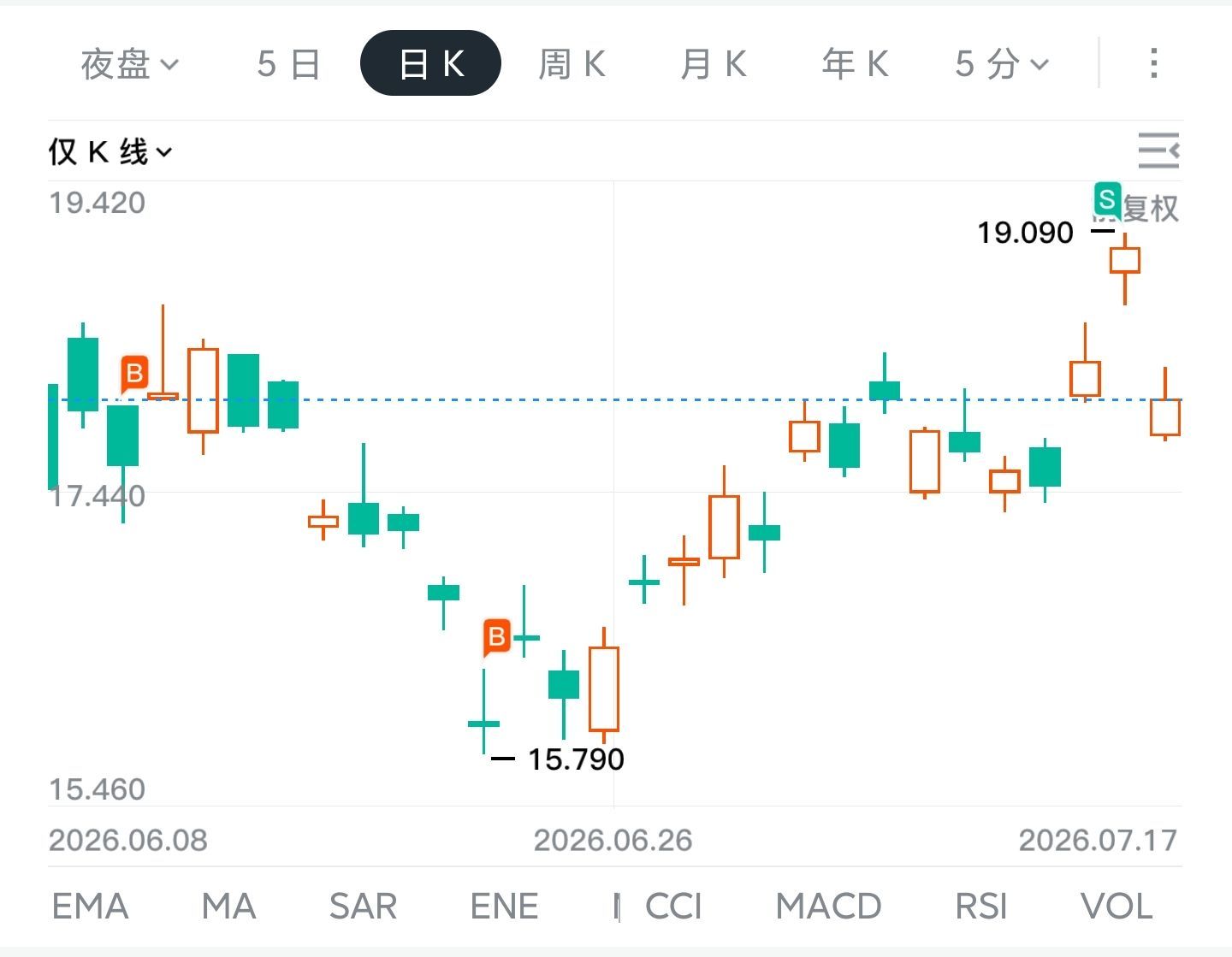Enable the SAR indicator
The width and height of the screenshot is (1232, 957).
pos(363,907)
